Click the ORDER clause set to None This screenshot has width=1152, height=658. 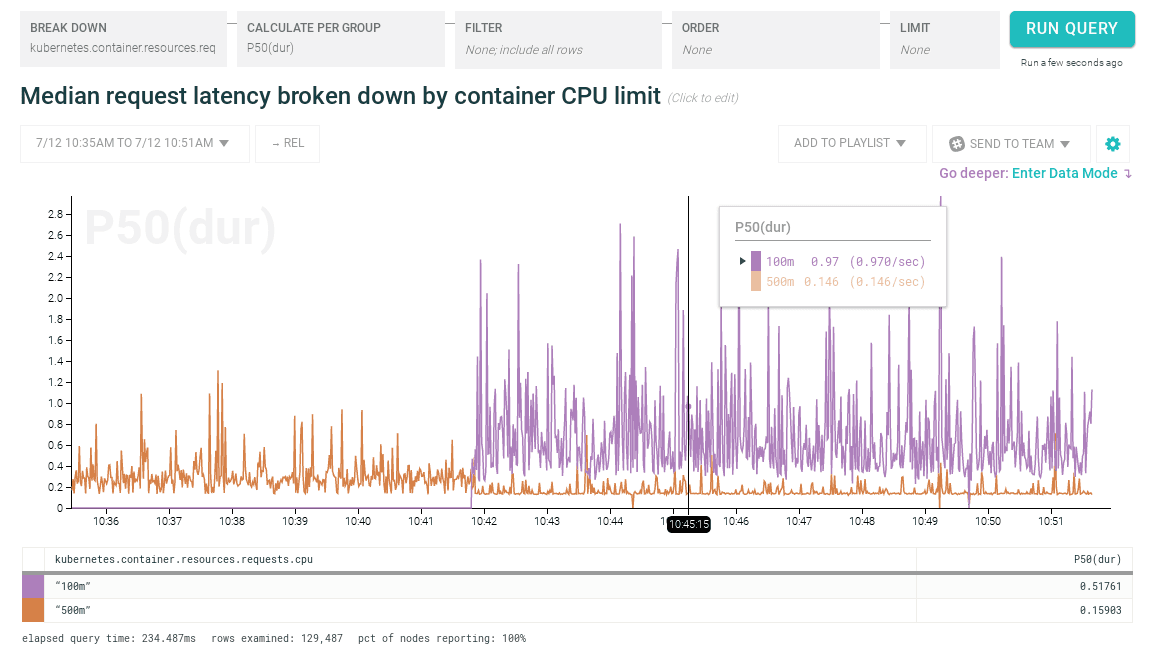click(x=775, y=39)
